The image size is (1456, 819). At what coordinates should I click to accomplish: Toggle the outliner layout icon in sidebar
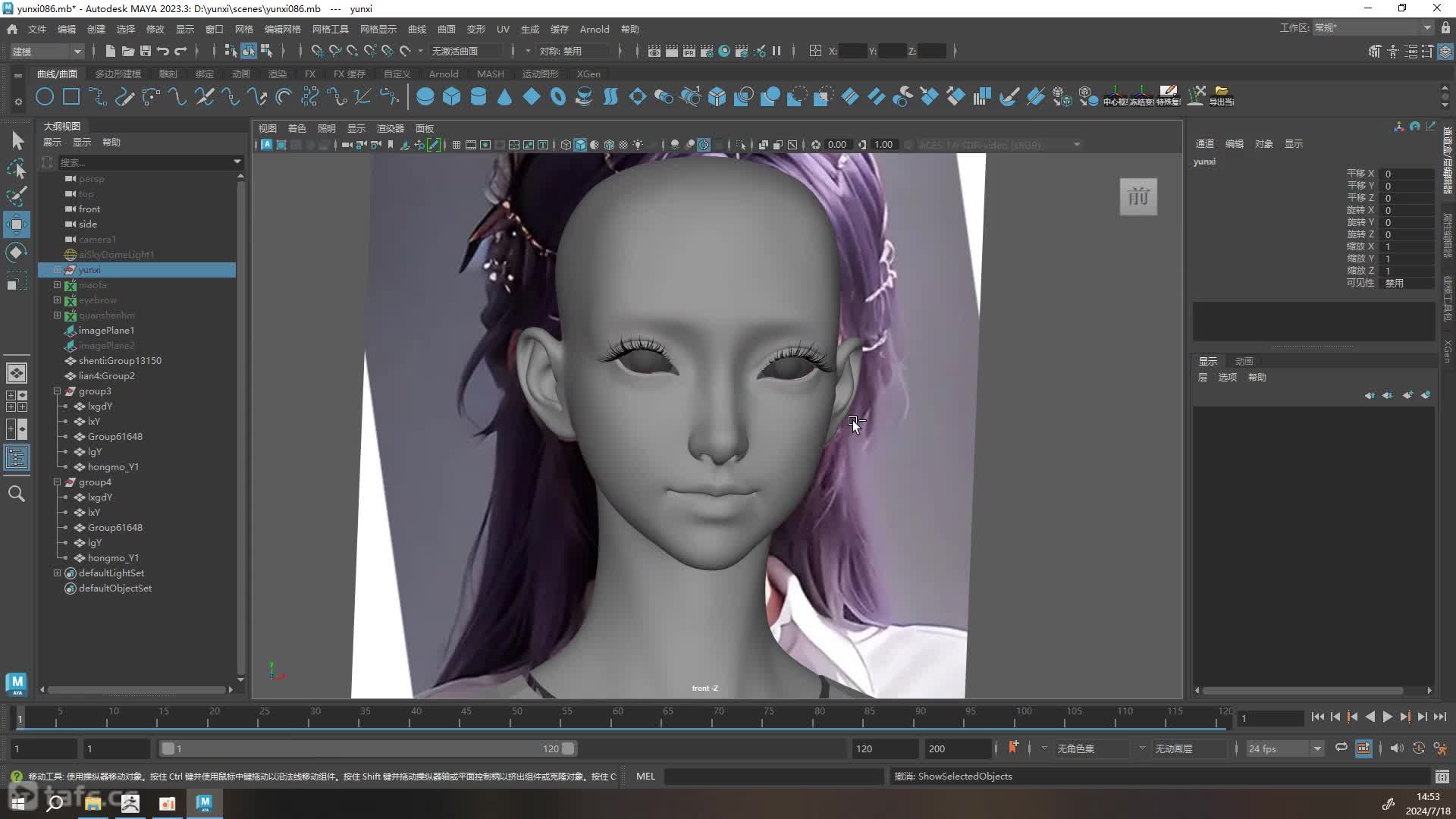(17, 457)
